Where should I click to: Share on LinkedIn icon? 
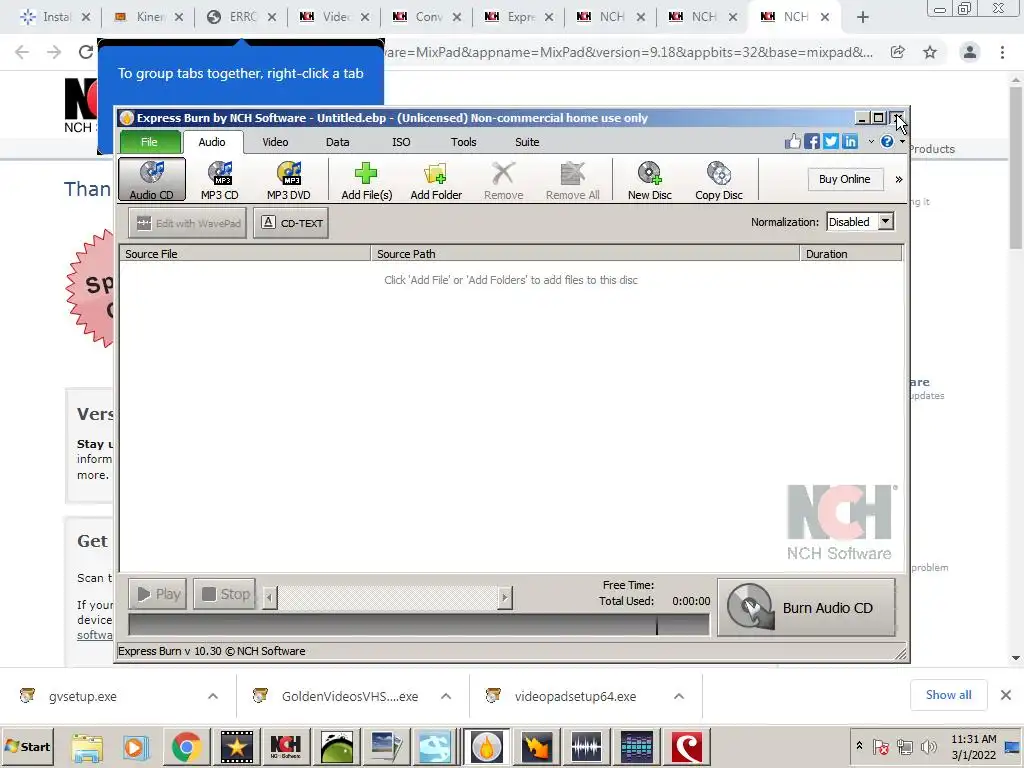[x=850, y=141]
